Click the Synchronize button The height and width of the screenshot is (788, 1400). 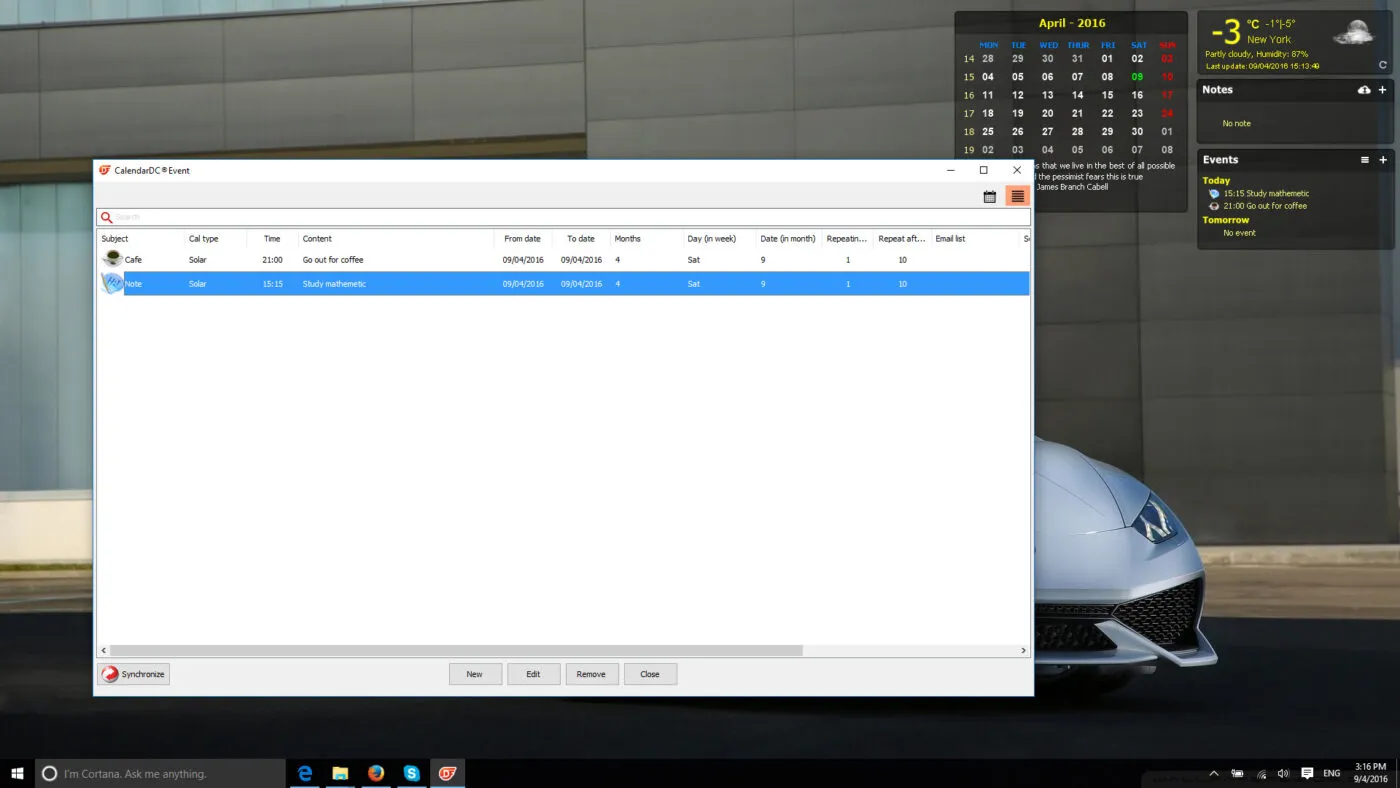(134, 674)
